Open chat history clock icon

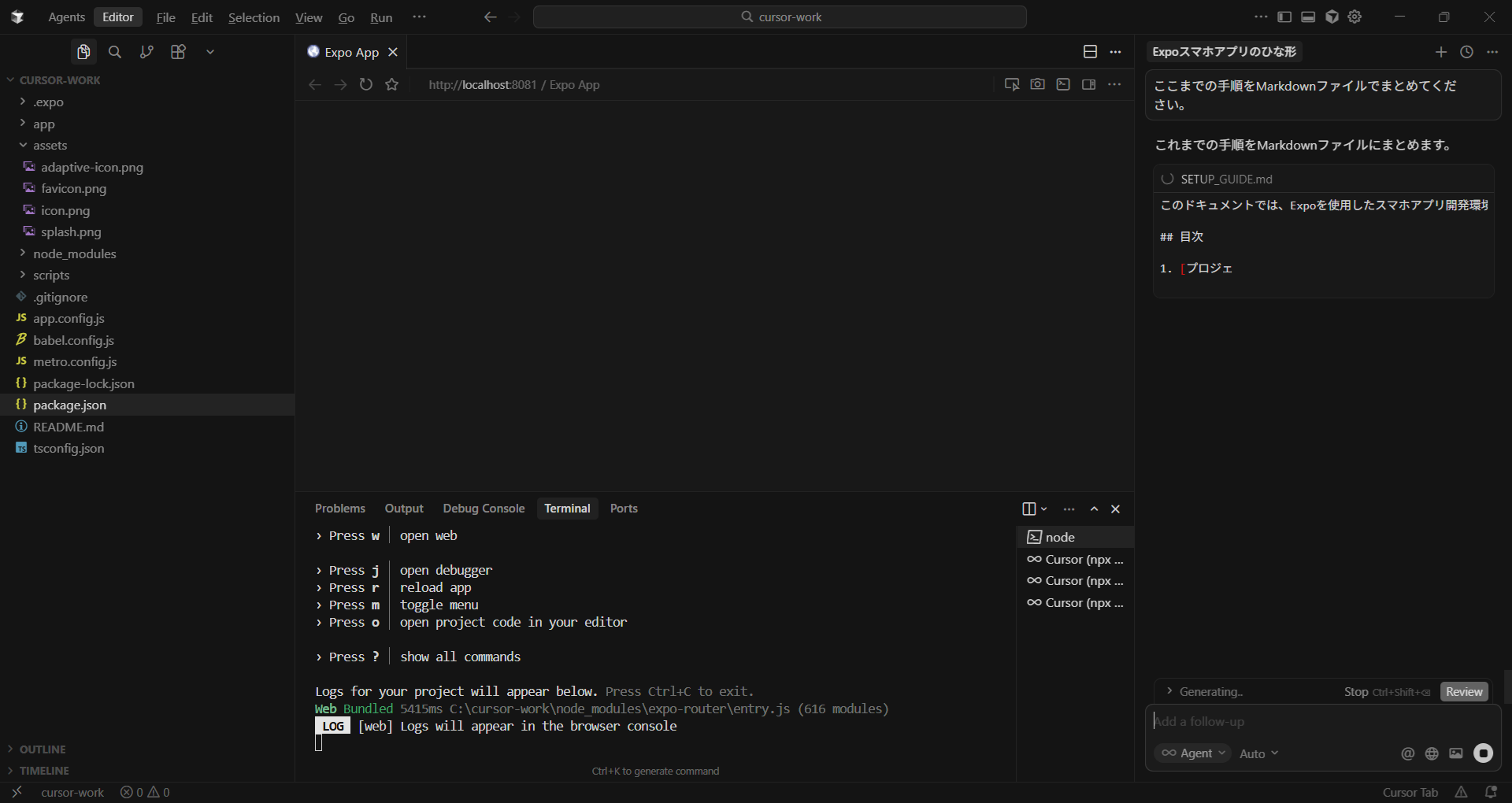[x=1466, y=52]
